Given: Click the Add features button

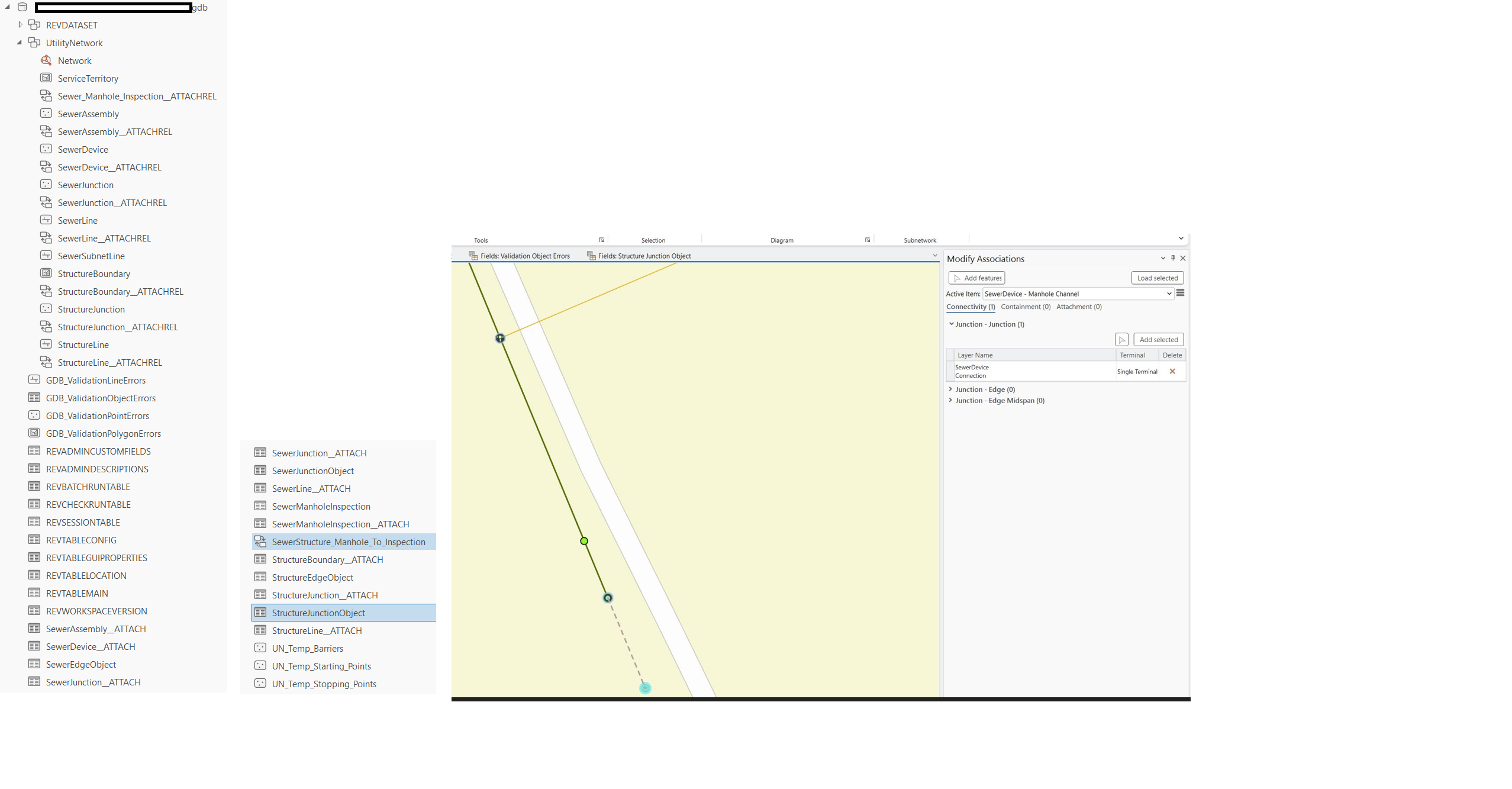Looking at the screenshot, I should pyautogui.click(x=976, y=278).
